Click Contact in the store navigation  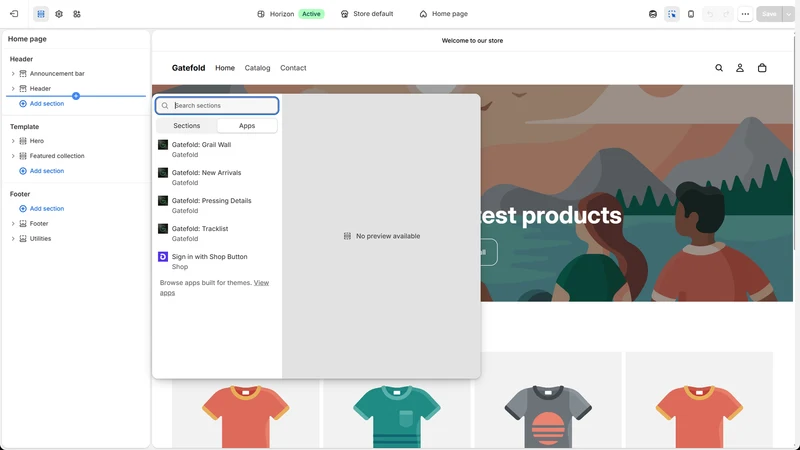pyautogui.click(x=293, y=68)
